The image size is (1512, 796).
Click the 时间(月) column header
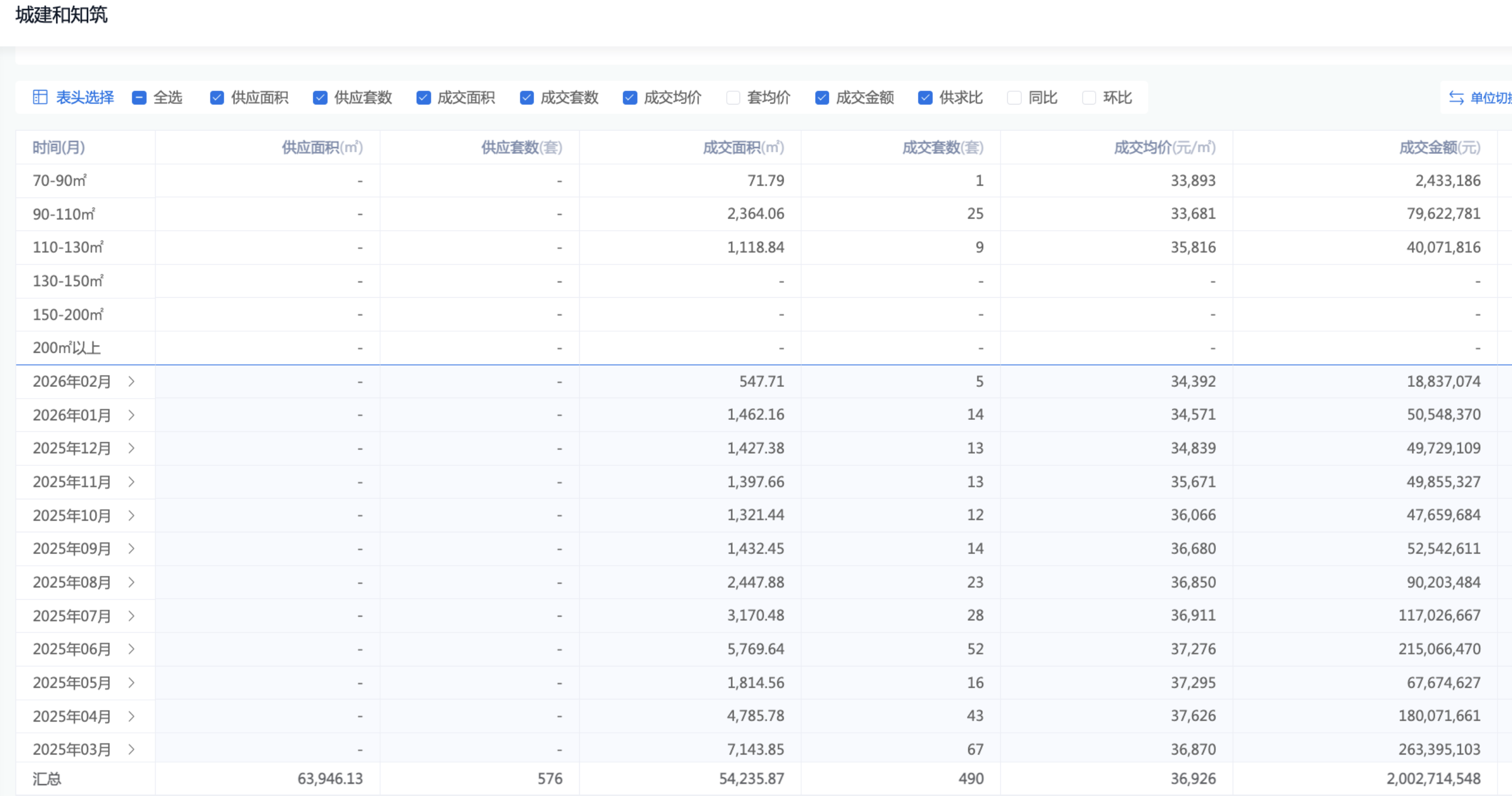pyautogui.click(x=59, y=147)
